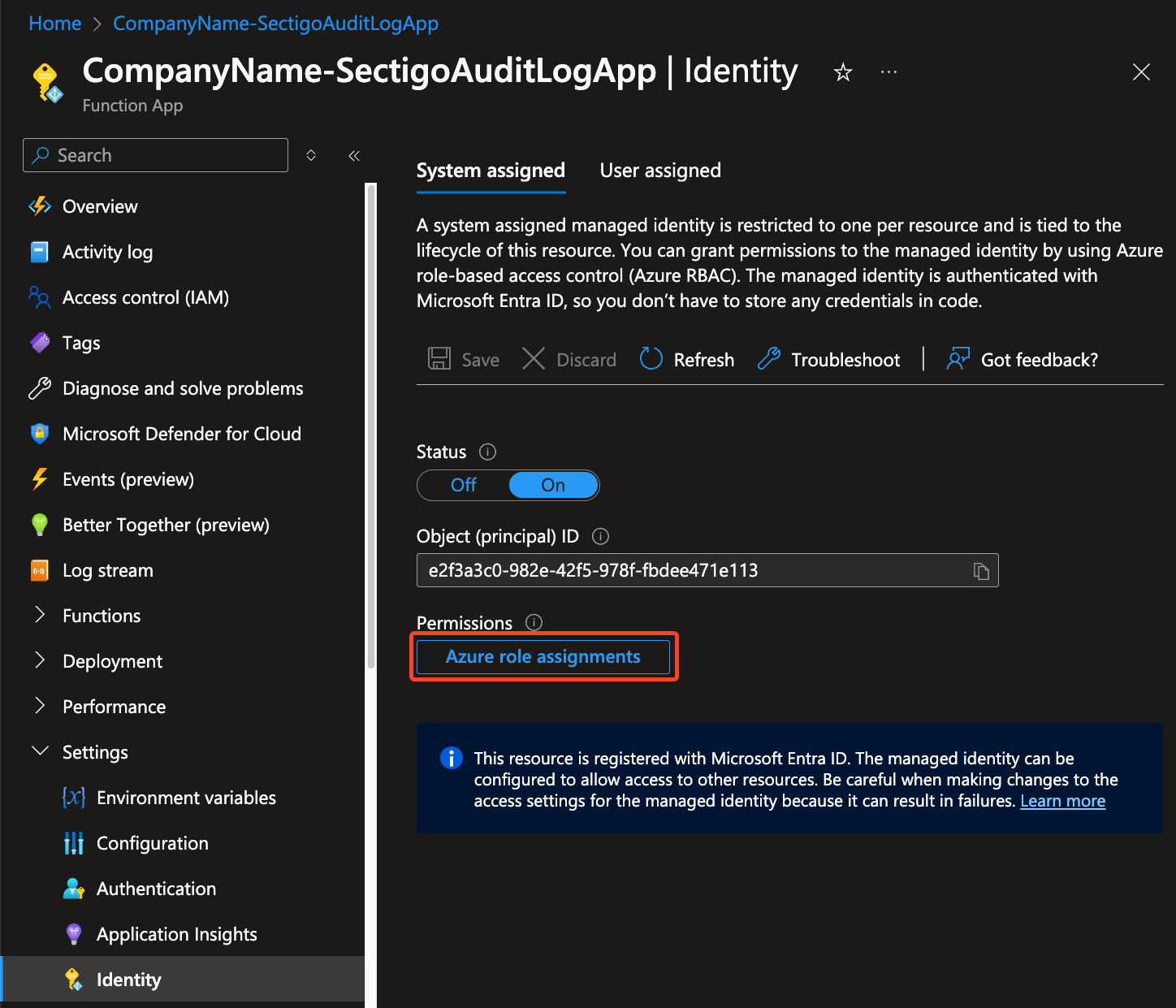Open the Microsoft Defender for Cloud item
1176x1008 pixels.
click(x=183, y=434)
